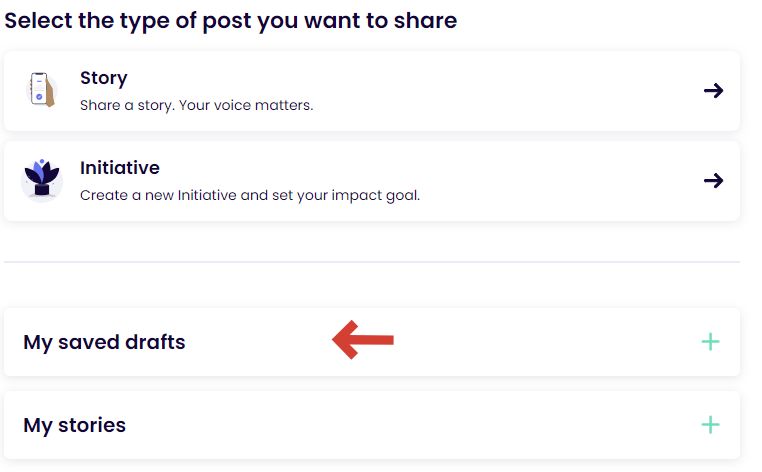Click the Story phone illustration icon
The height and width of the screenshot is (472, 762).
point(41,90)
